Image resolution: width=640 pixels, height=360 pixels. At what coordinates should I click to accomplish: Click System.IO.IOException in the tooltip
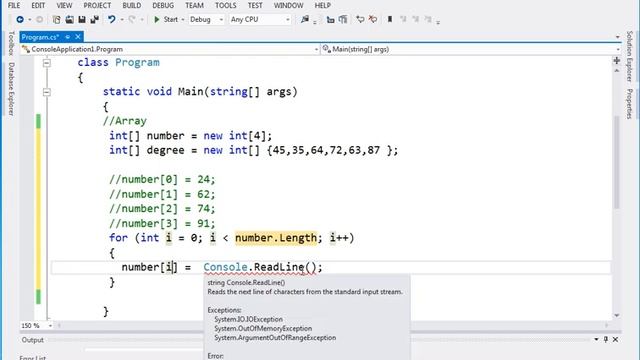tap(248, 319)
